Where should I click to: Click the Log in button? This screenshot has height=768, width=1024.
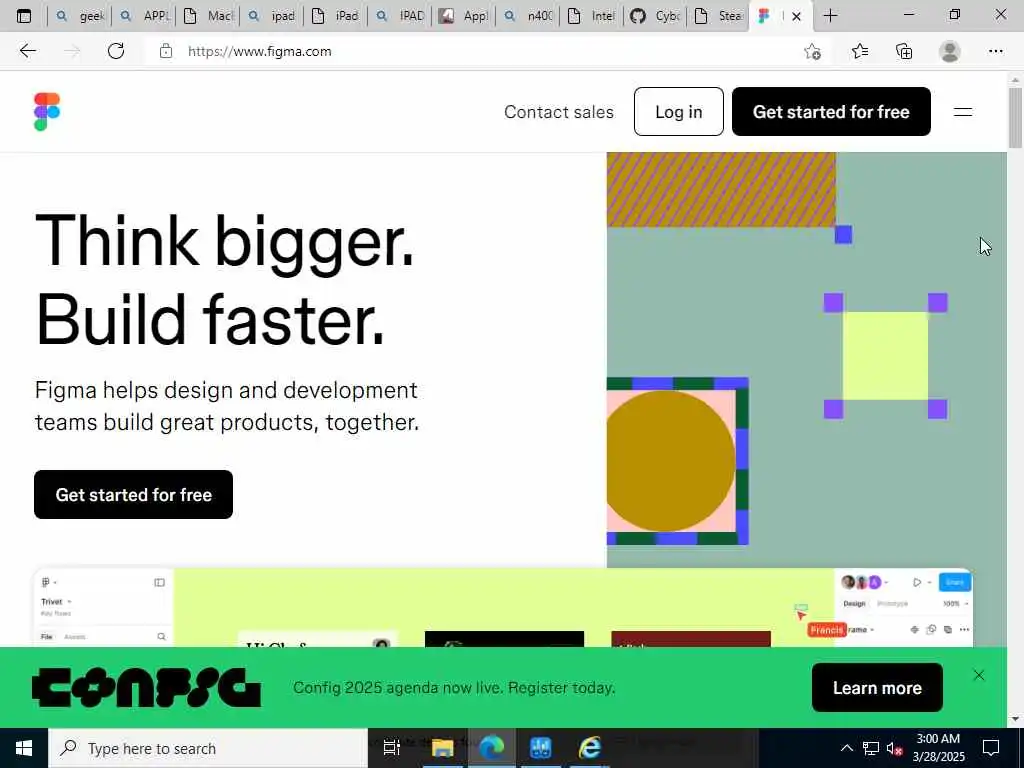(679, 112)
